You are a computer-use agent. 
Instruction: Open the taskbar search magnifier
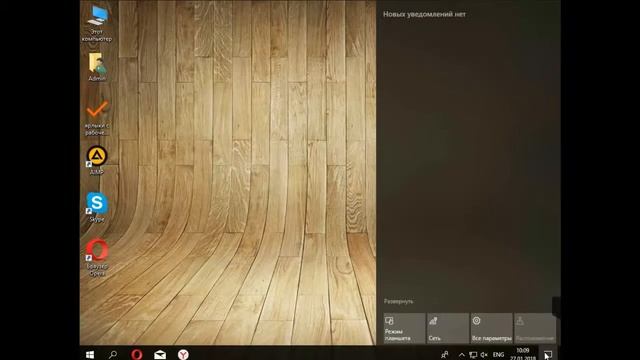(x=113, y=354)
